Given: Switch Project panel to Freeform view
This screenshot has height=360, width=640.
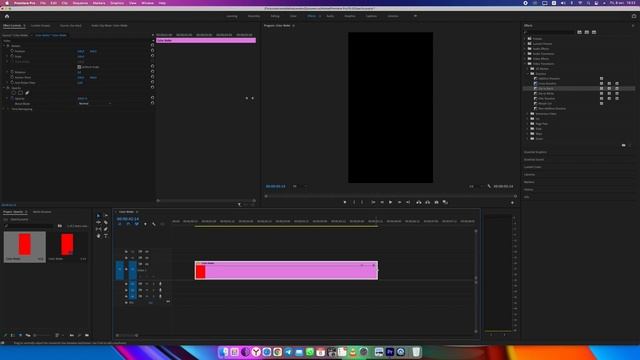Looking at the screenshot, I should (x=28, y=335).
